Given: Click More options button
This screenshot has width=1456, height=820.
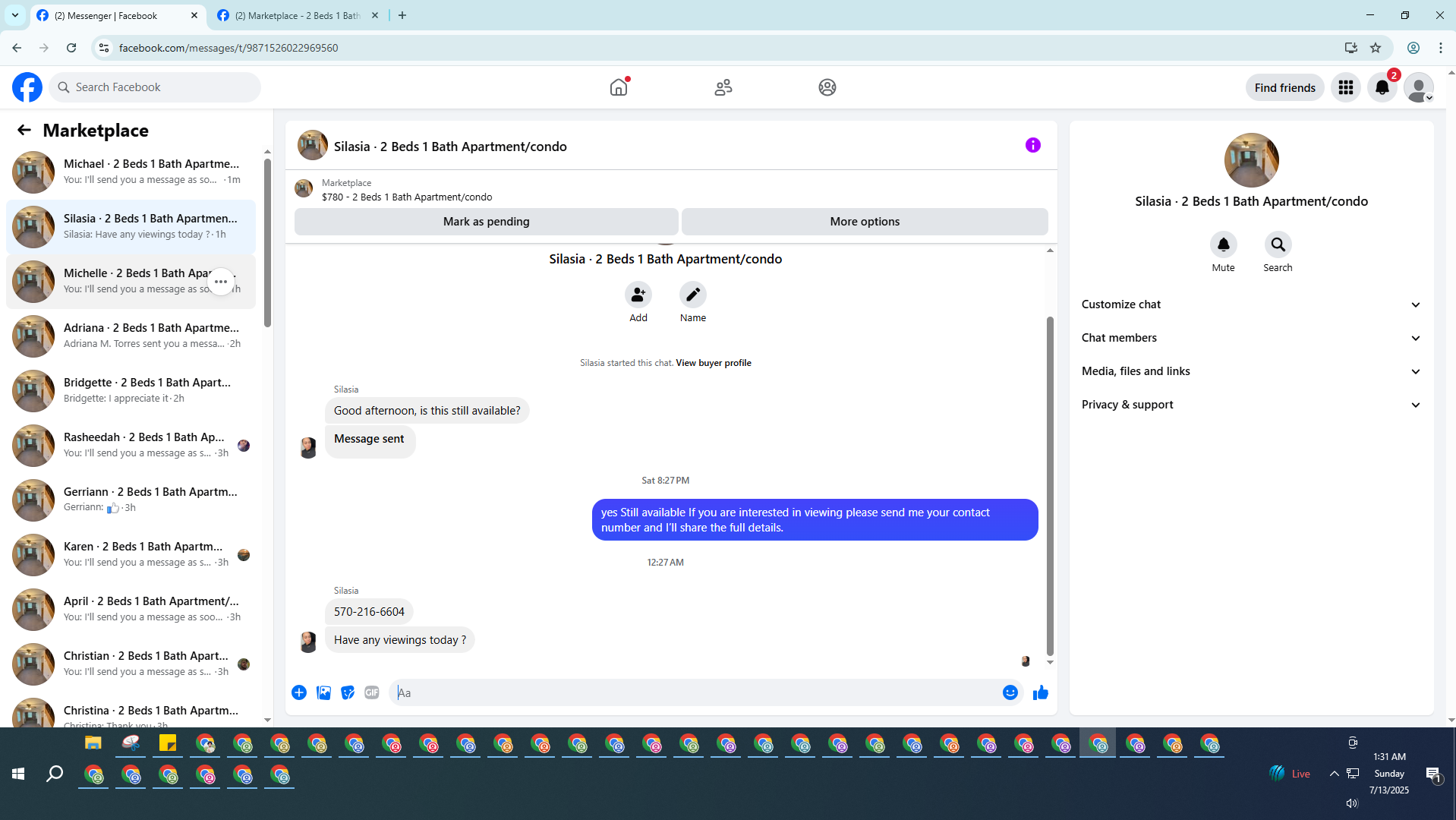Looking at the screenshot, I should point(865,222).
